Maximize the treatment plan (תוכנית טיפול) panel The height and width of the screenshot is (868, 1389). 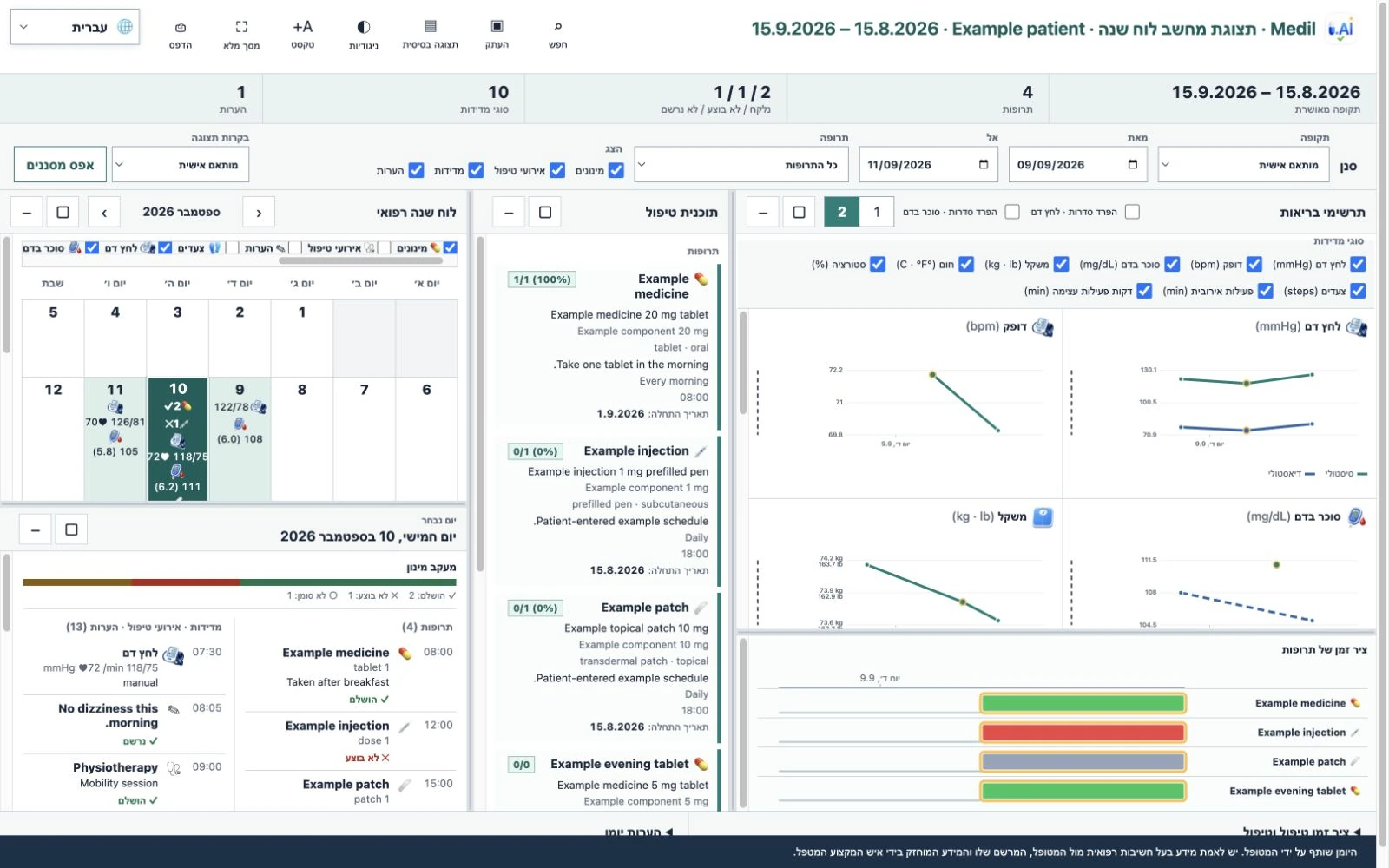tap(544, 212)
